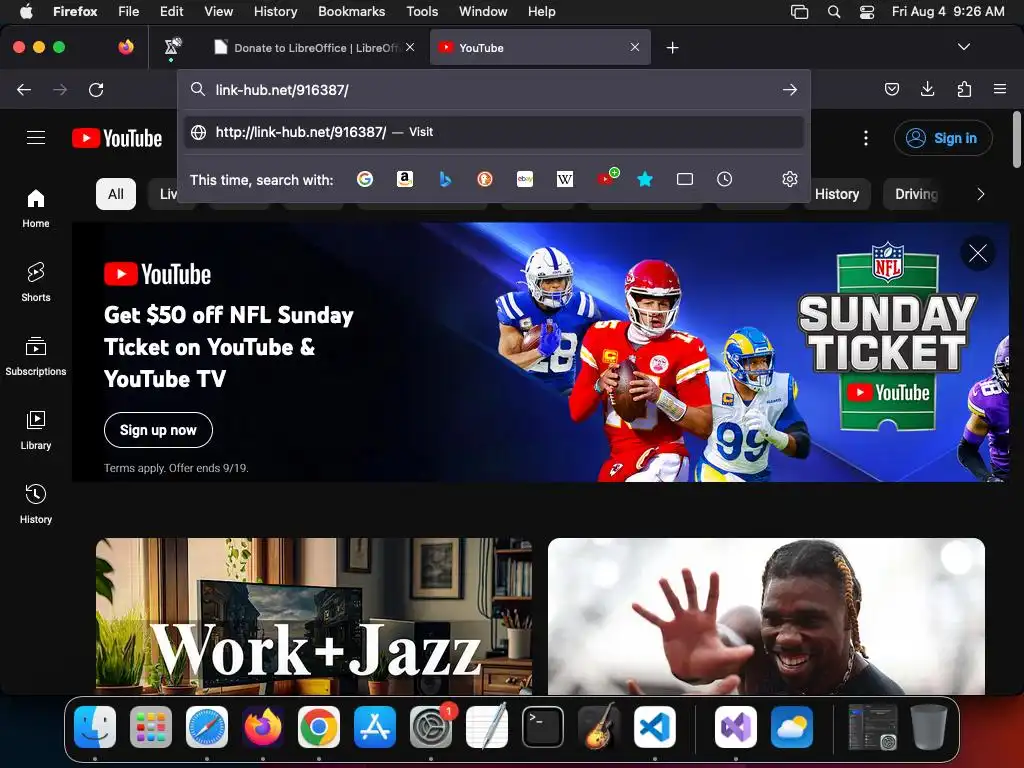The width and height of the screenshot is (1024, 768).
Task: Open Shorts in YouTube sidebar
Action: (x=36, y=282)
